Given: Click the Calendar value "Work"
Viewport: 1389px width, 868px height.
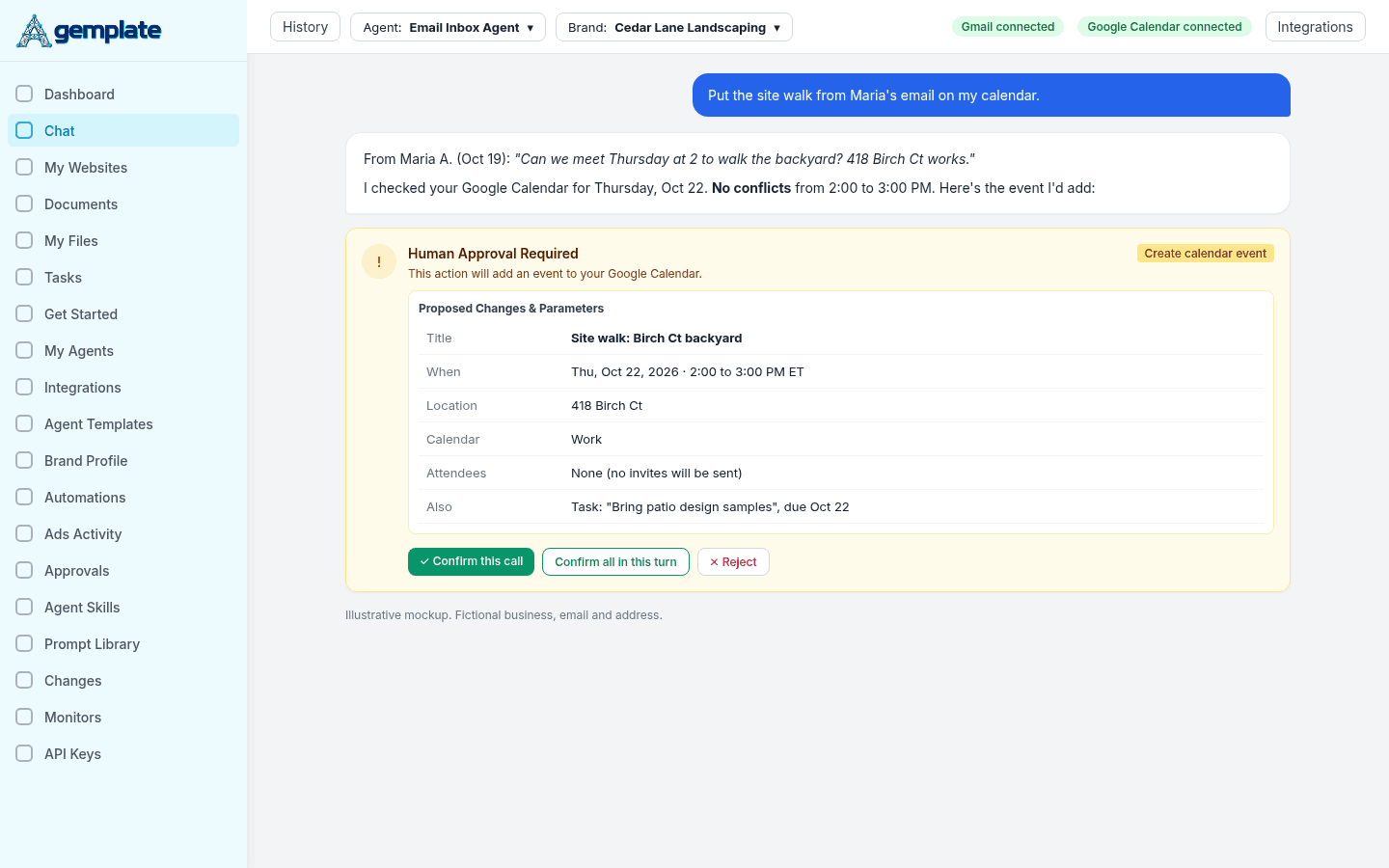Looking at the screenshot, I should [586, 439].
